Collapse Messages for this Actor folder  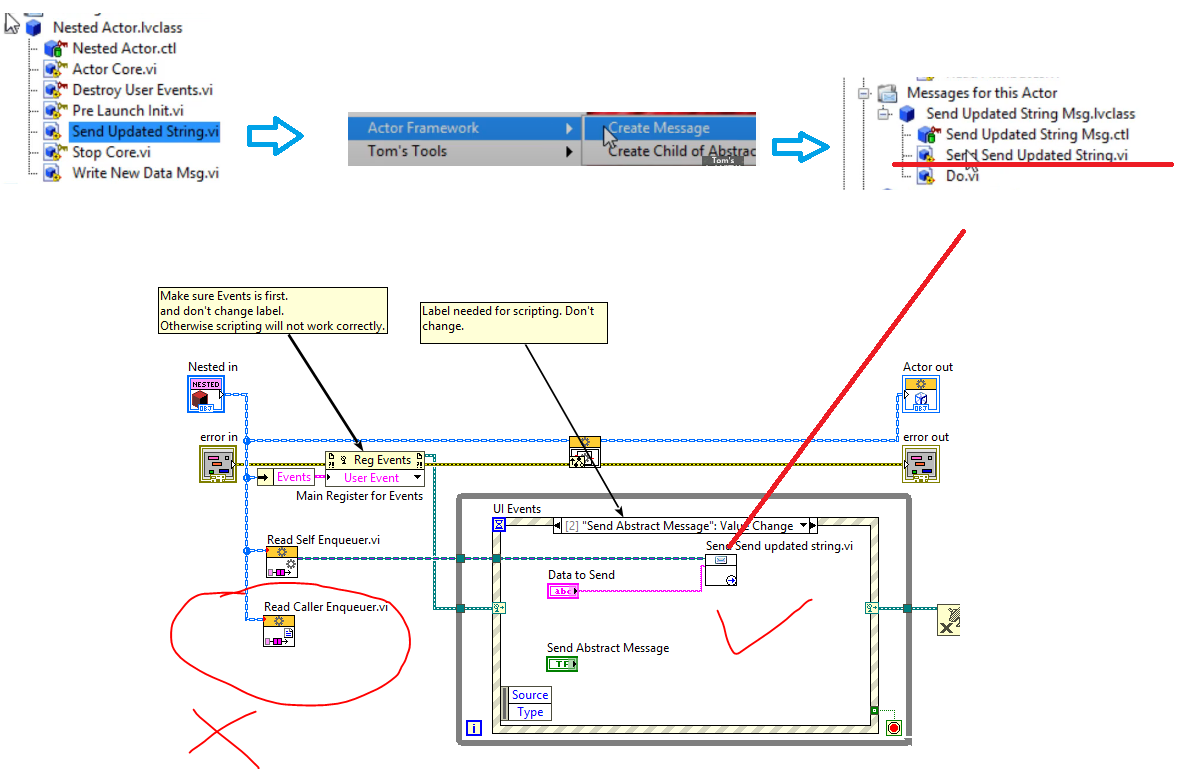(864, 94)
